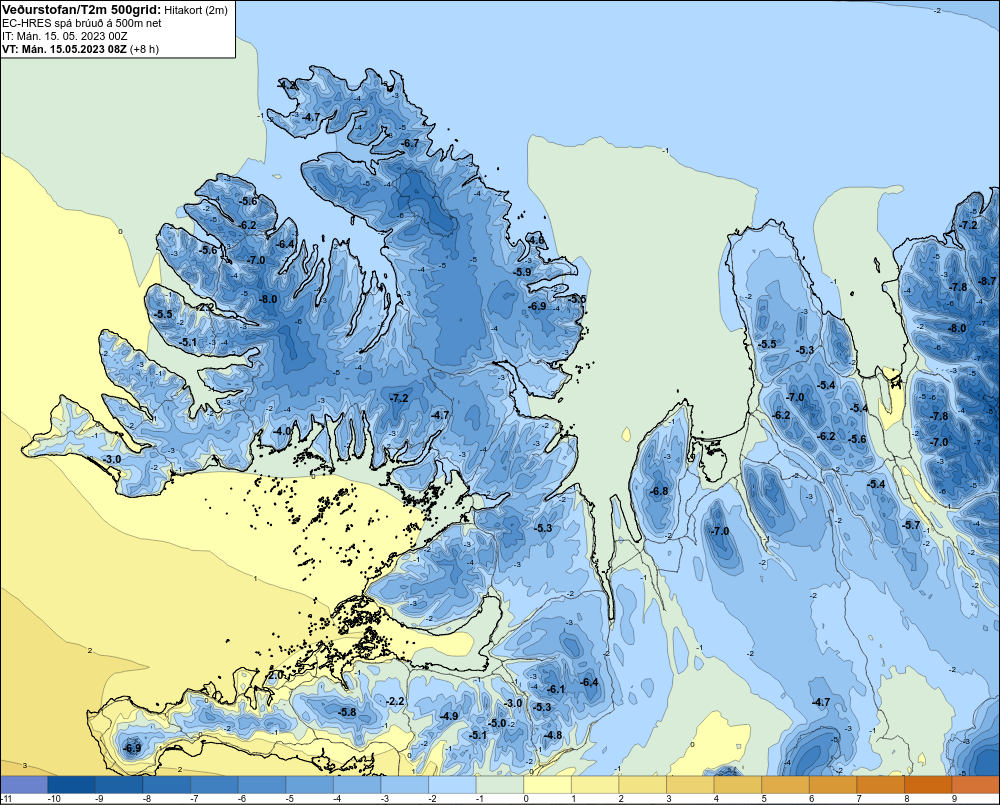Click the pale yellow swatch between 0 and 1
Viewport: 1000px width, 805px height.
point(548,784)
